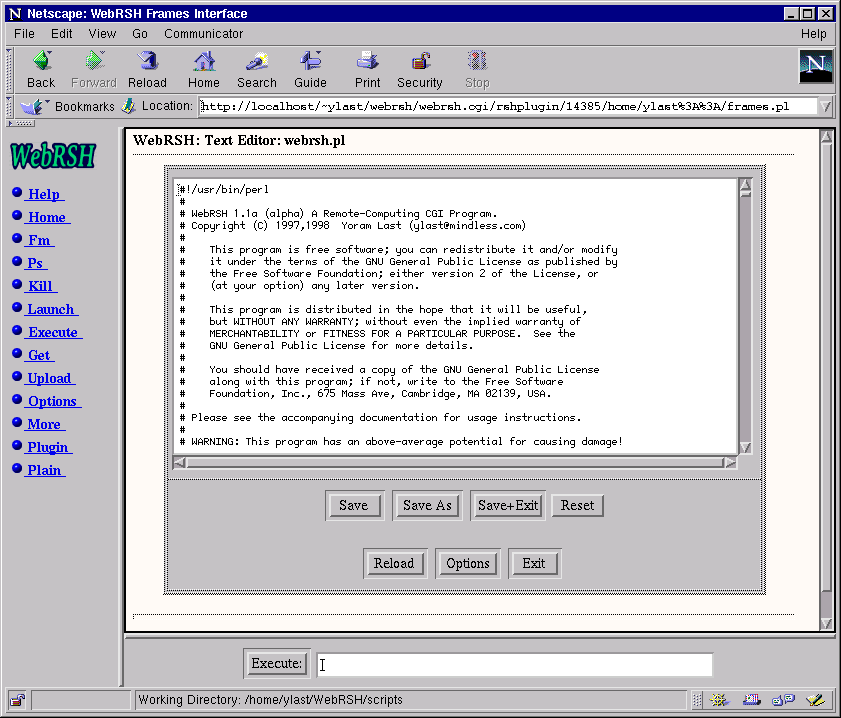The height and width of the screenshot is (718, 841).
Task: Follow the Launch sidebar link
Action: pyautogui.click(x=51, y=309)
